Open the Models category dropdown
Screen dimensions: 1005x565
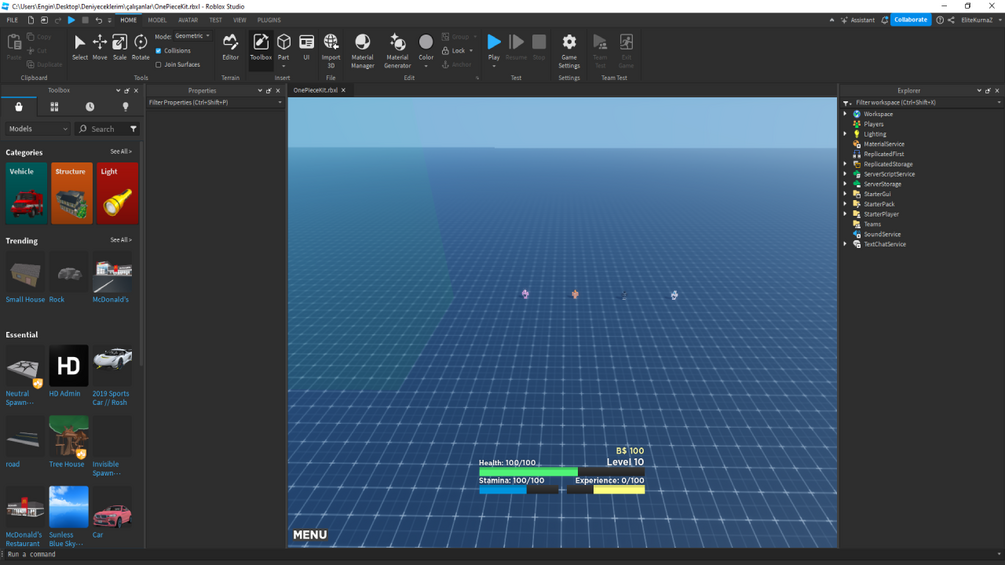[x=38, y=129]
